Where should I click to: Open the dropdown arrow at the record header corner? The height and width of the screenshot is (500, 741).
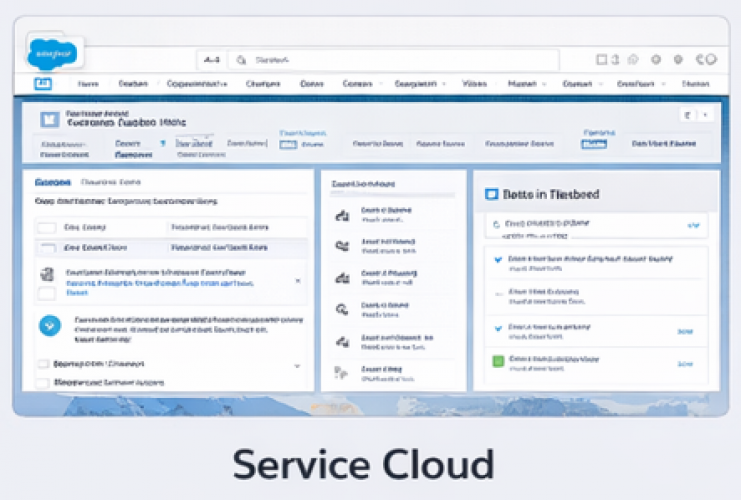pyautogui.click(x=705, y=115)
